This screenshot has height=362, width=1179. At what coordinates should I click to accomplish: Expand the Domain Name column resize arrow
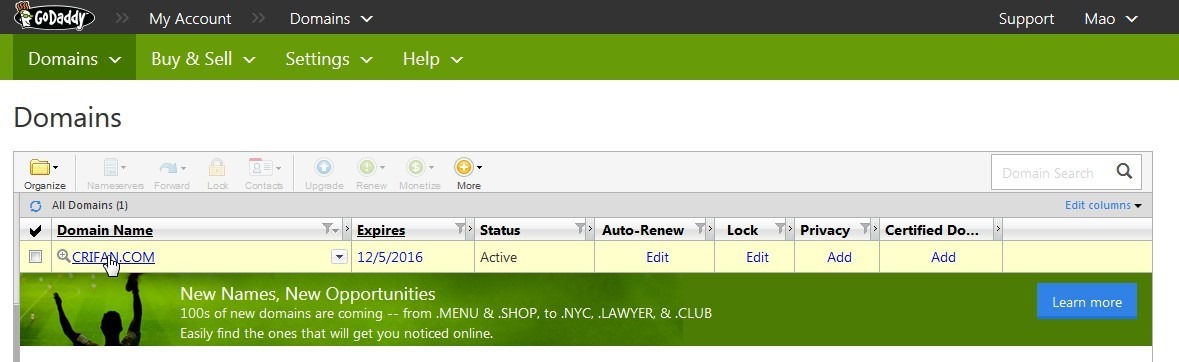(347, 229)
